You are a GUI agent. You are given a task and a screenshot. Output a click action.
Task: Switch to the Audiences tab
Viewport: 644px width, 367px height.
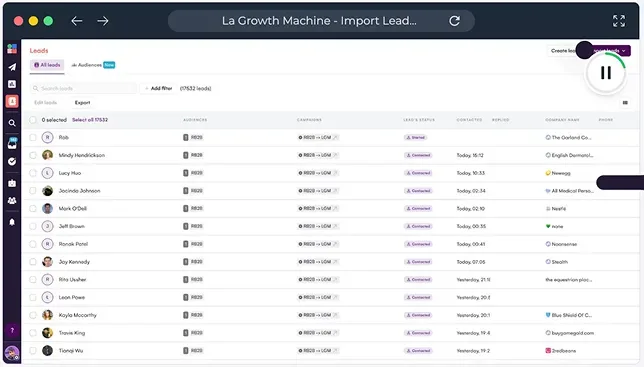point(93,65)
